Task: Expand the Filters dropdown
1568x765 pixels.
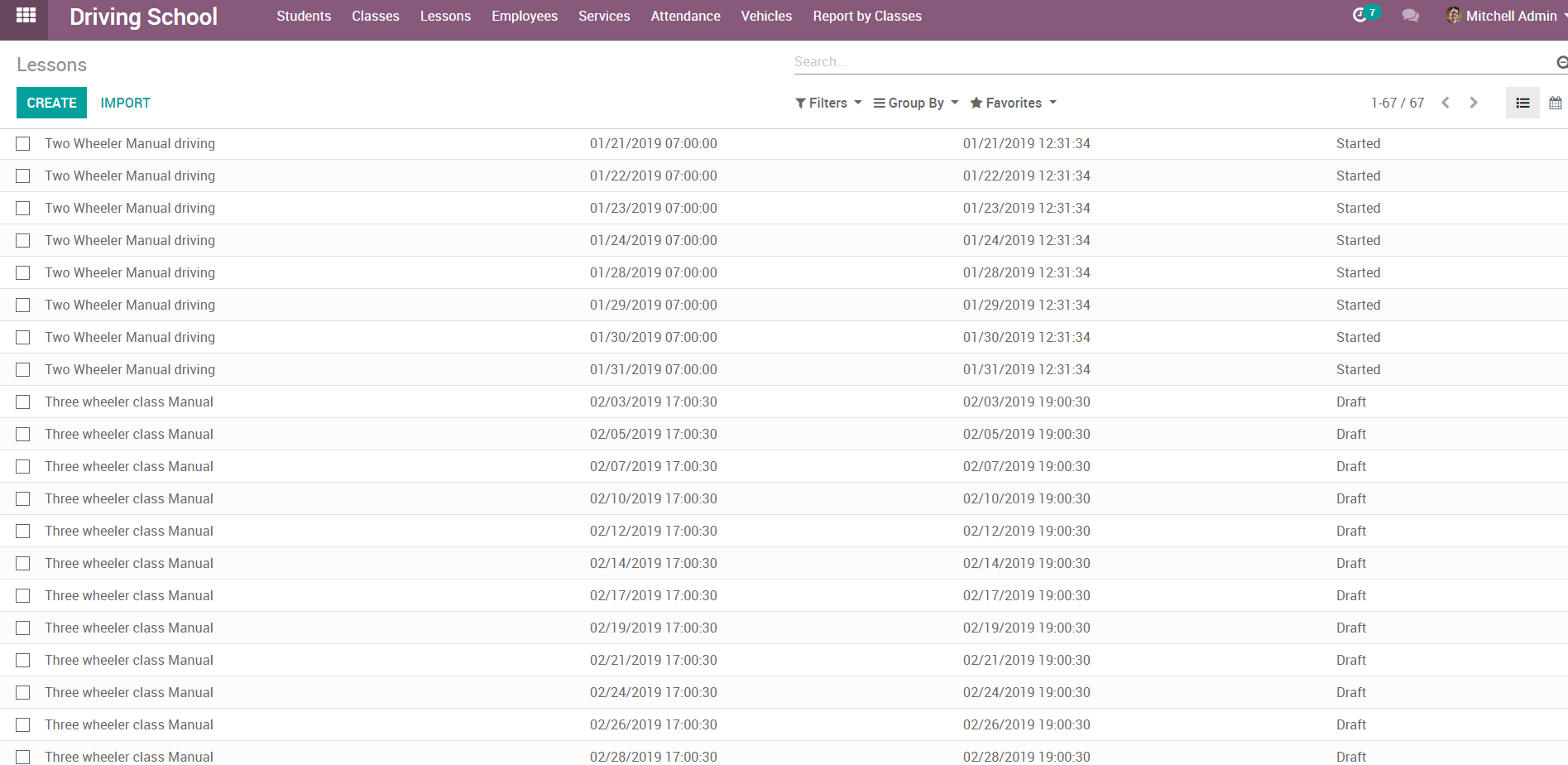Action: 828,103
